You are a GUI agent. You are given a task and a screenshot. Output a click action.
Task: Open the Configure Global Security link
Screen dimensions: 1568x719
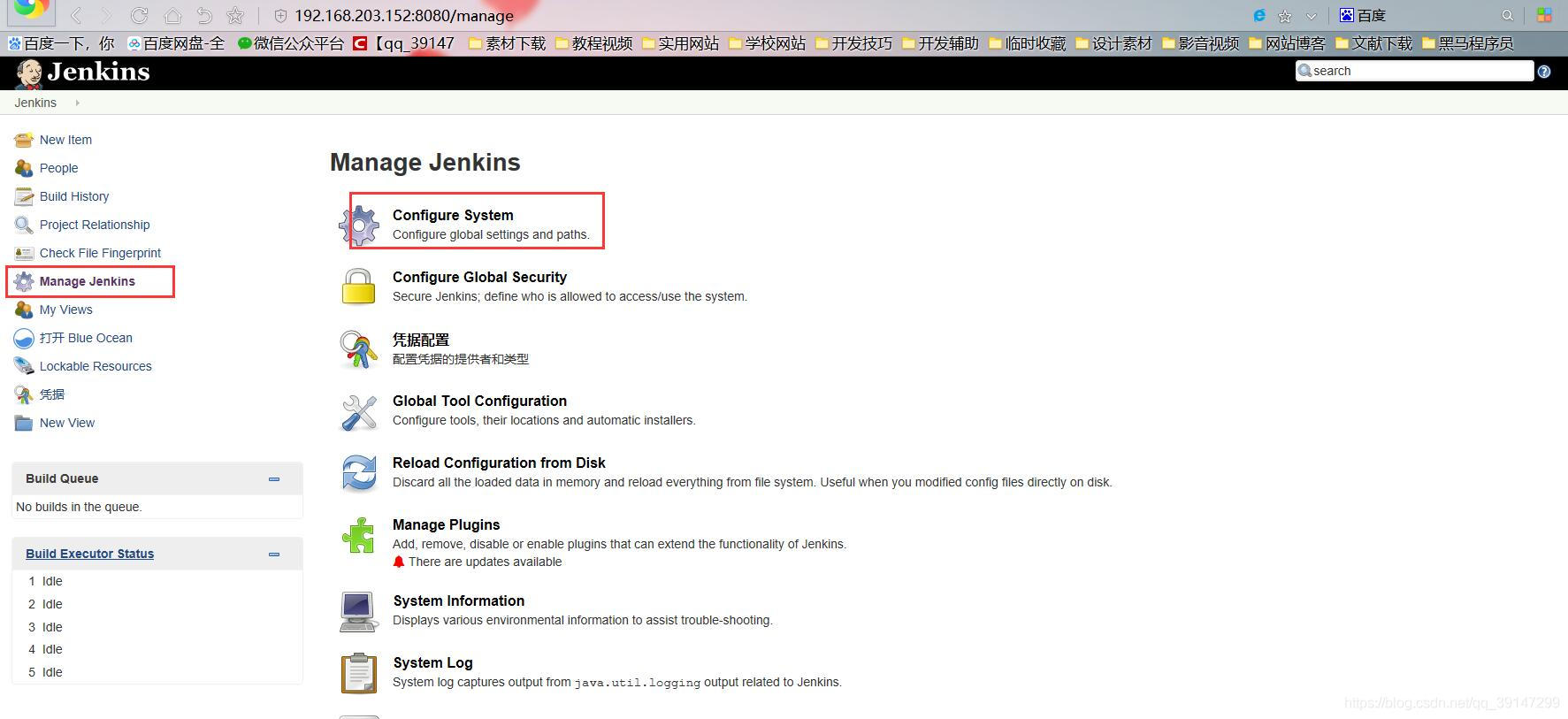click(479, 277)
